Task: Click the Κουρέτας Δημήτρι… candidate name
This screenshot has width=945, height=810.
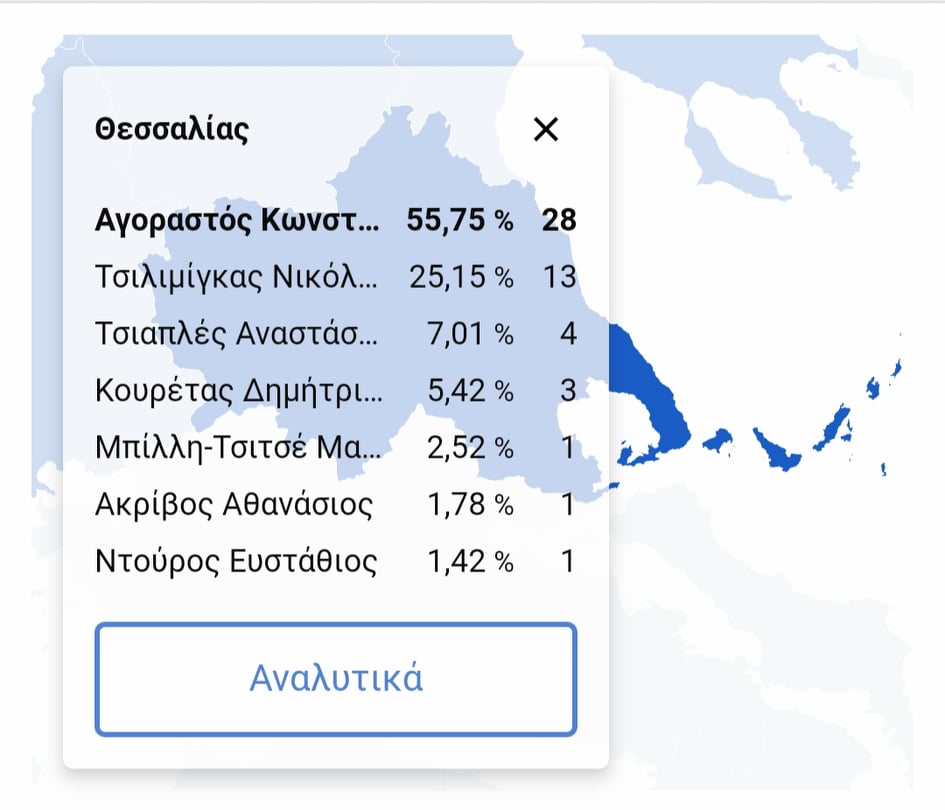Action: (x=239, y=391)
